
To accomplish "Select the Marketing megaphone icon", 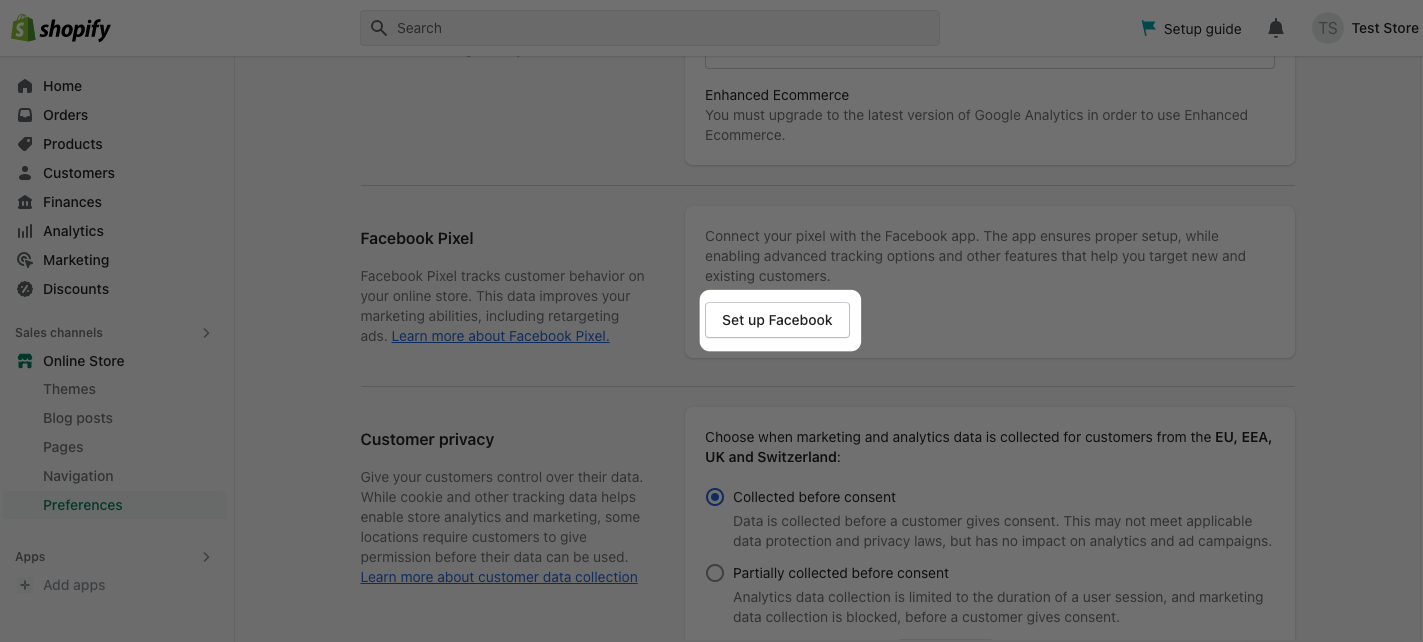I will 24,260.
